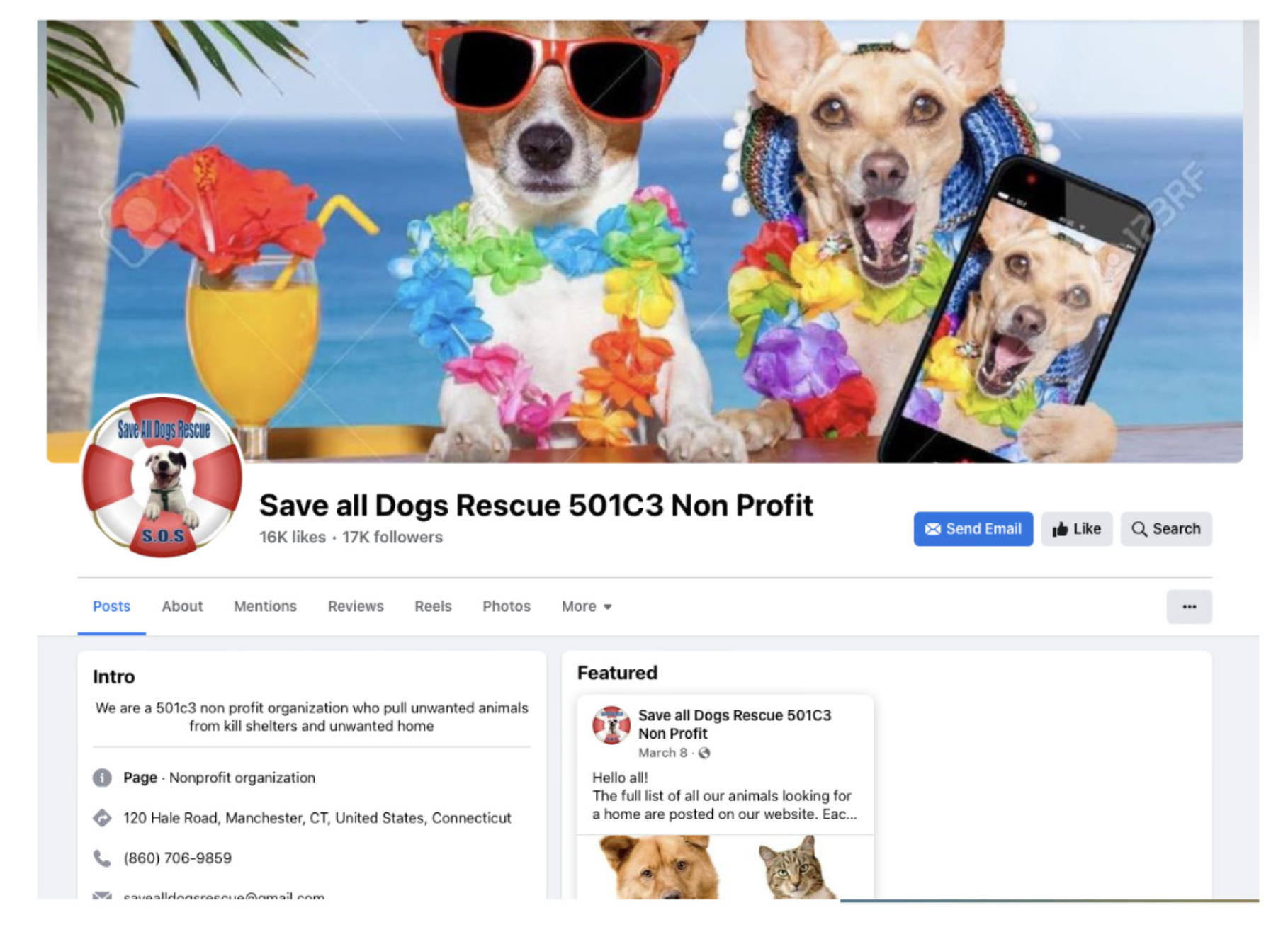
Task: Like the Save all Dogs Rescue page
Action: (x=1076, y=529)
